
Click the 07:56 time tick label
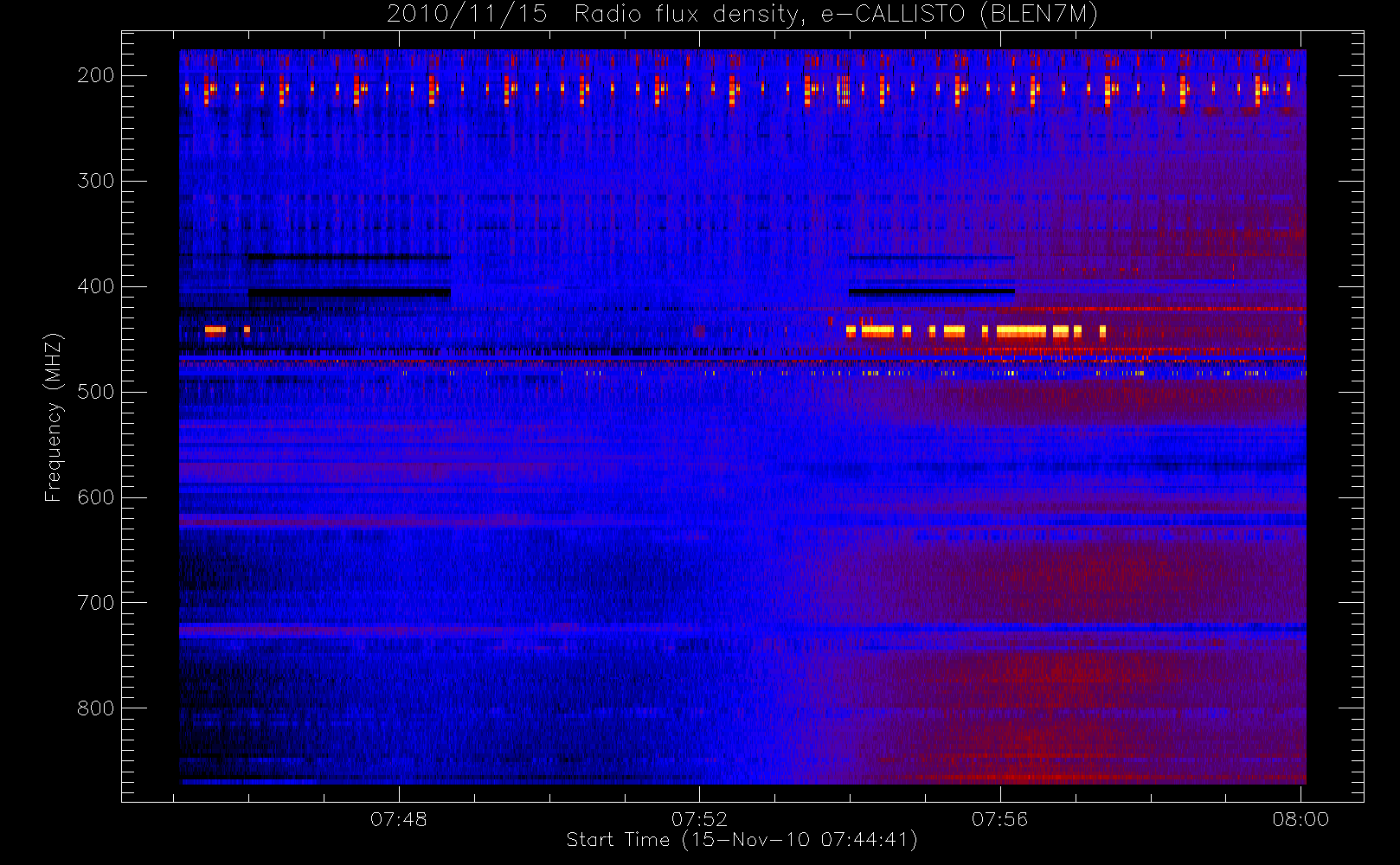[x=1000, y=819]
